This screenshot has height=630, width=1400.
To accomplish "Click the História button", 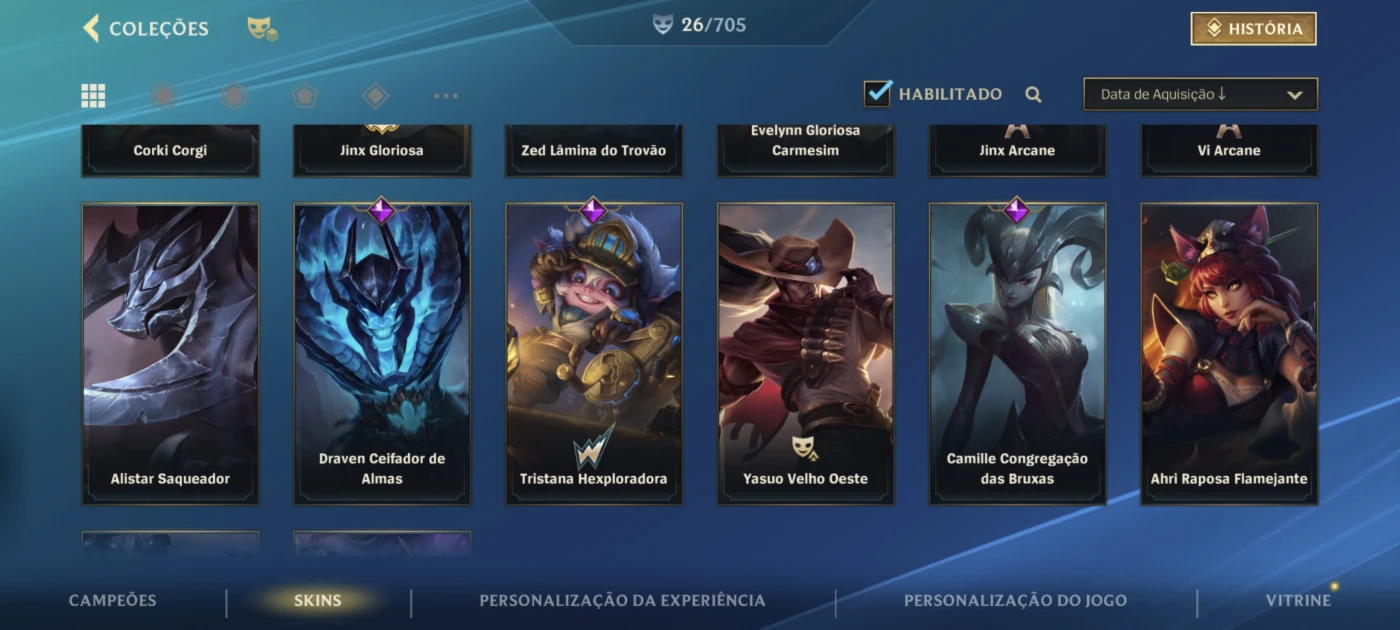I will click(x=1253, y=29).
